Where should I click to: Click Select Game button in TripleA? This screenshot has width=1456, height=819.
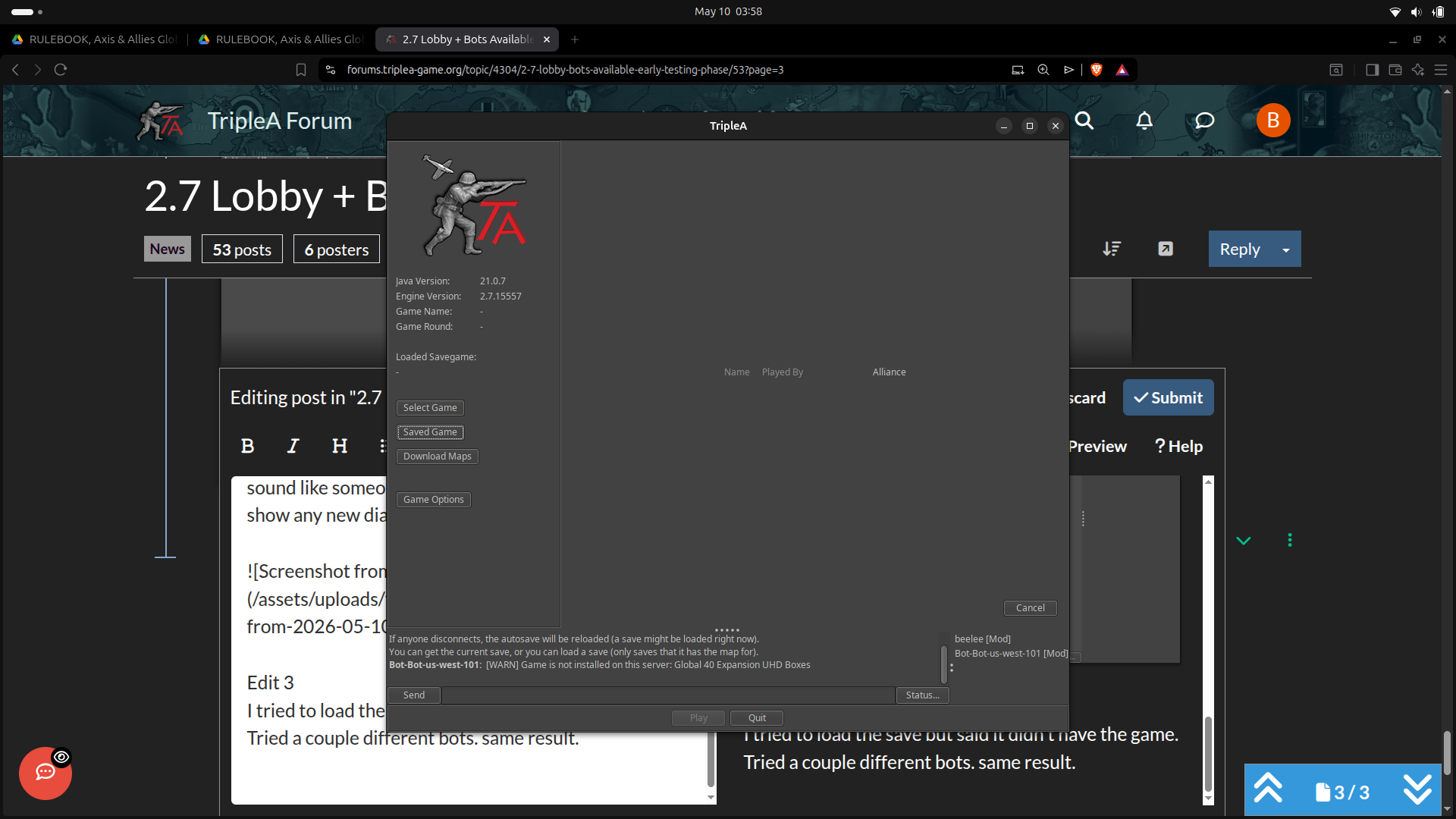[x=430, y=408]
